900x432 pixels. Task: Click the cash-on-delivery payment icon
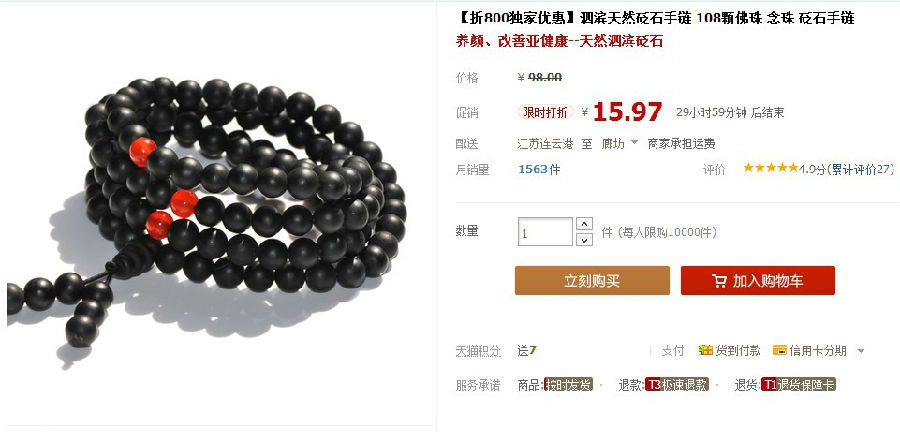click(705, 350)
